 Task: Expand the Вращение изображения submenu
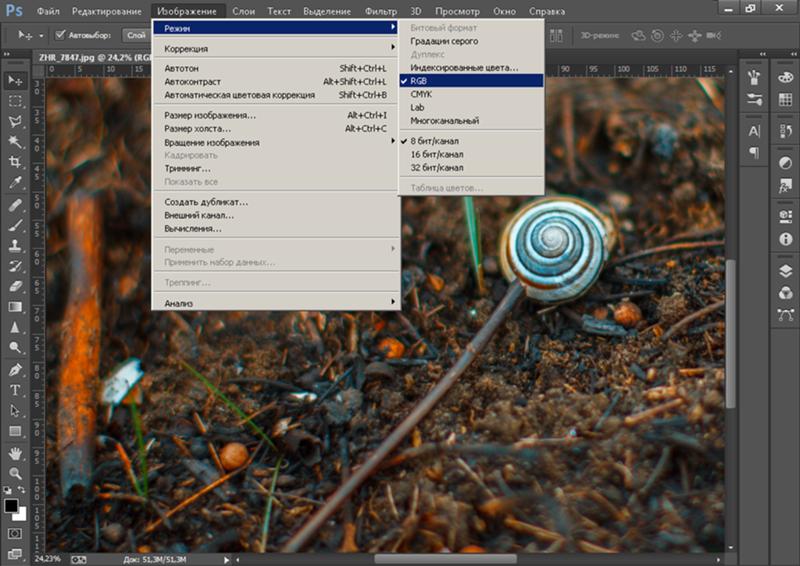click(276, 142)
